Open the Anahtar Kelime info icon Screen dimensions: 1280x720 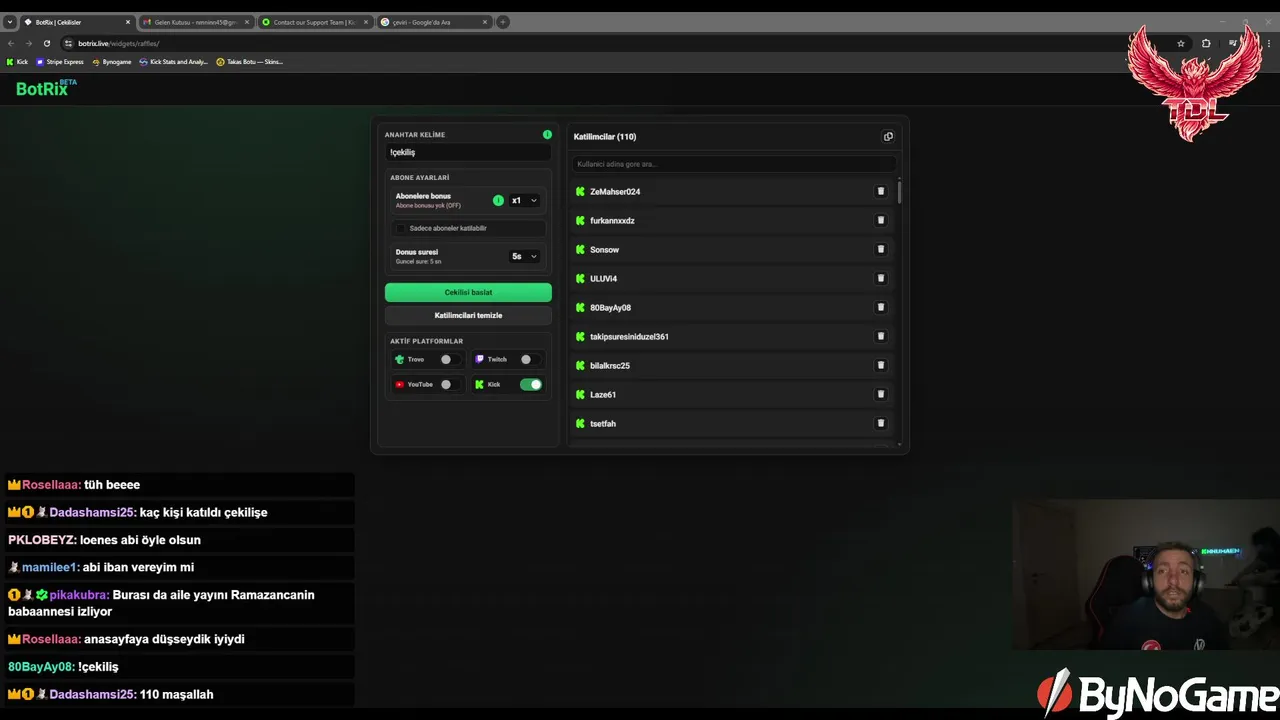pos(547,134)
